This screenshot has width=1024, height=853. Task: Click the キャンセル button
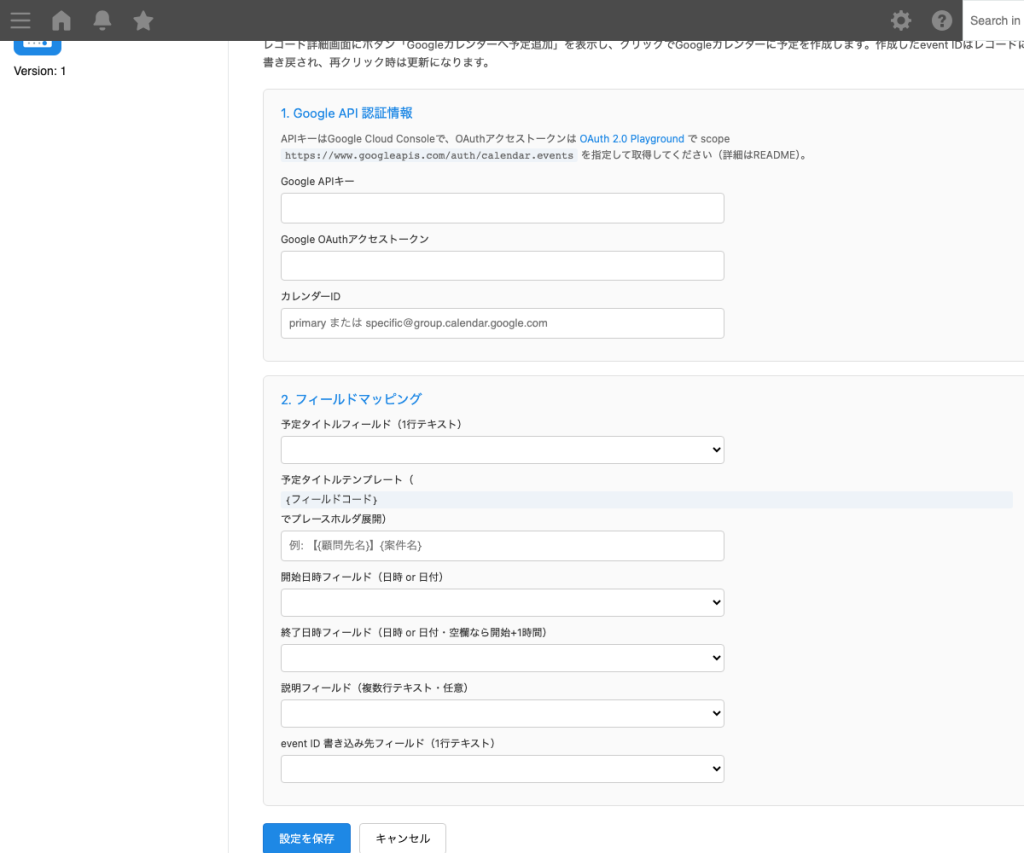(x=402, y=839)
